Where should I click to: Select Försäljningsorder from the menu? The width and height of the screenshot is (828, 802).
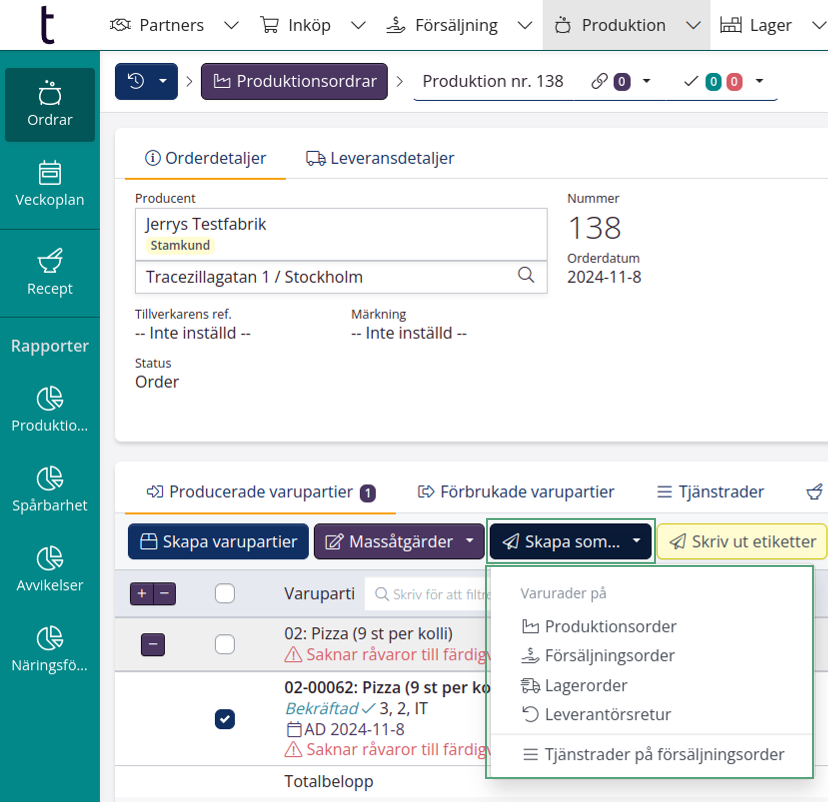click(609, 656)
